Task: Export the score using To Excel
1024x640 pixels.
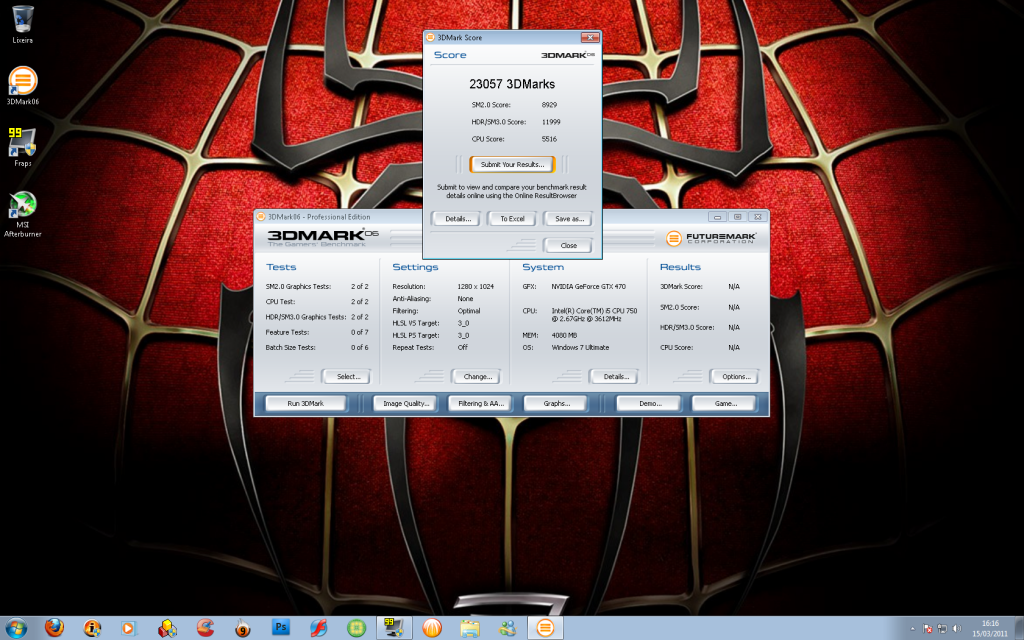Action: [x=512, y=219]
